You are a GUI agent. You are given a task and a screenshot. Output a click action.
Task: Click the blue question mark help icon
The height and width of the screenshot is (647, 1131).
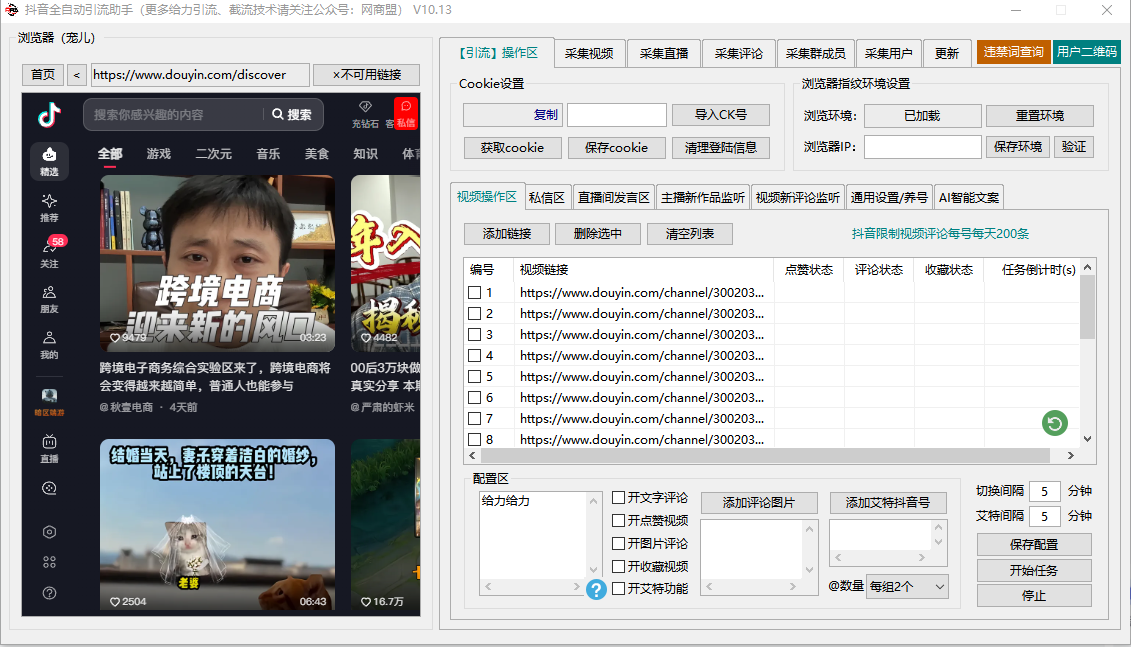point(596,589)
